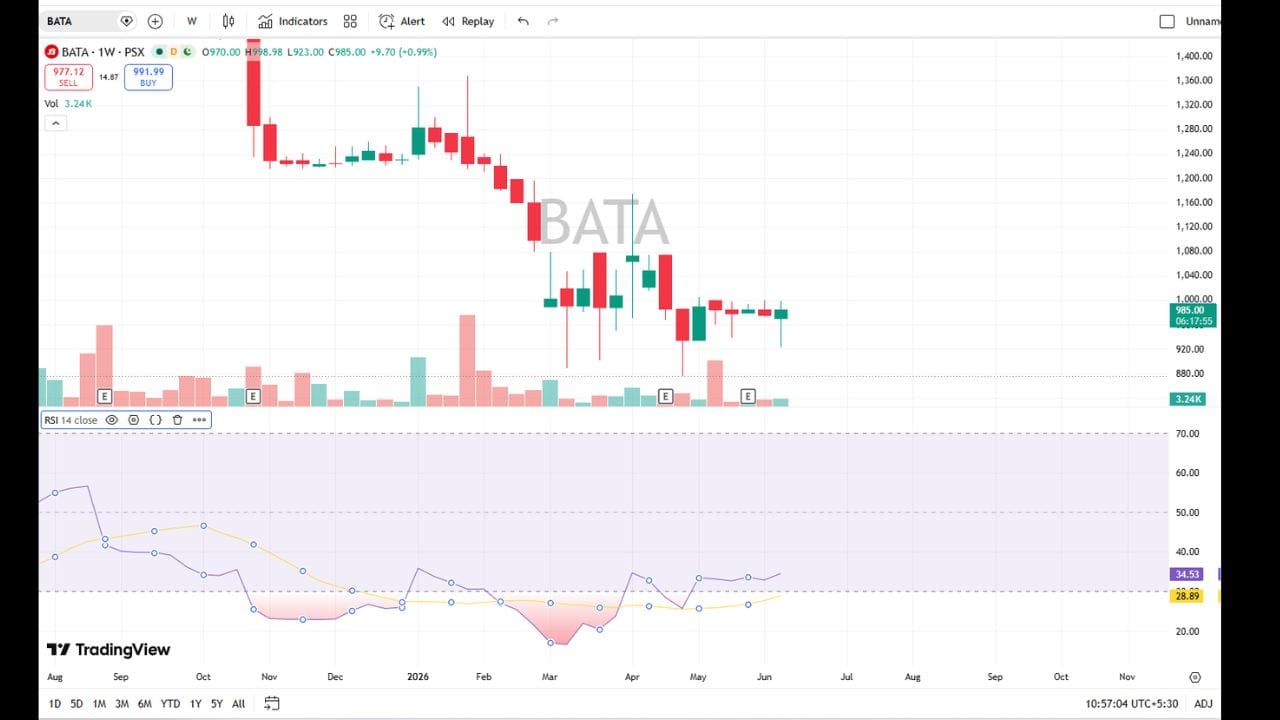Viewport: 1280px width, 720px height.
Task: Click the earnings E marker in late May
Action: pos(747,397)
